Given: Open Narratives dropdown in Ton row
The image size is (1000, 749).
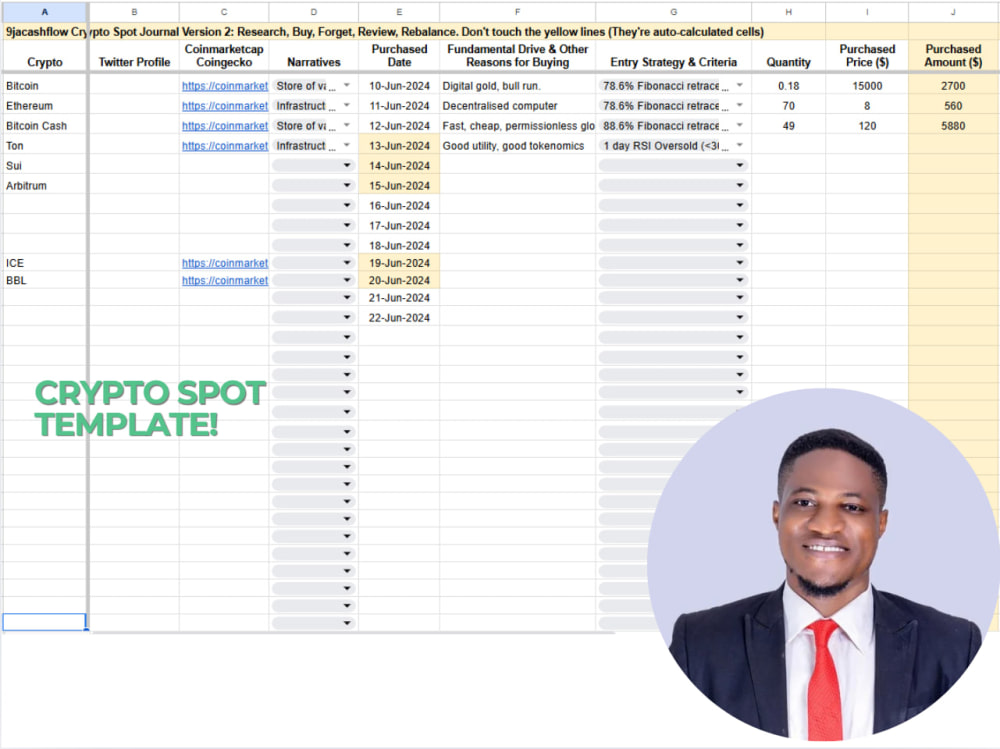Looking at the screenshot, I should (x=347, y=145).
